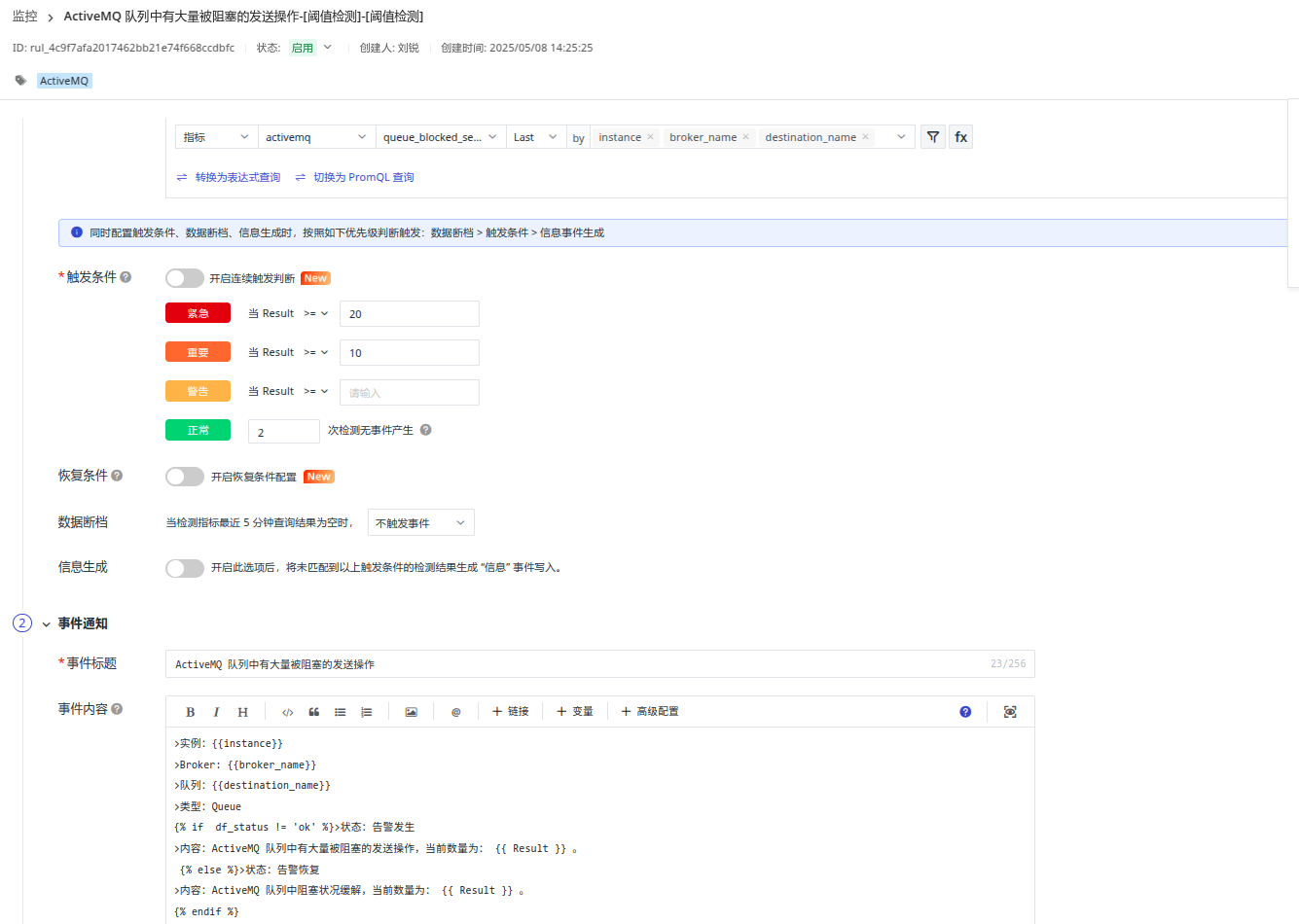Show help for 触发条件

(126, 277)
